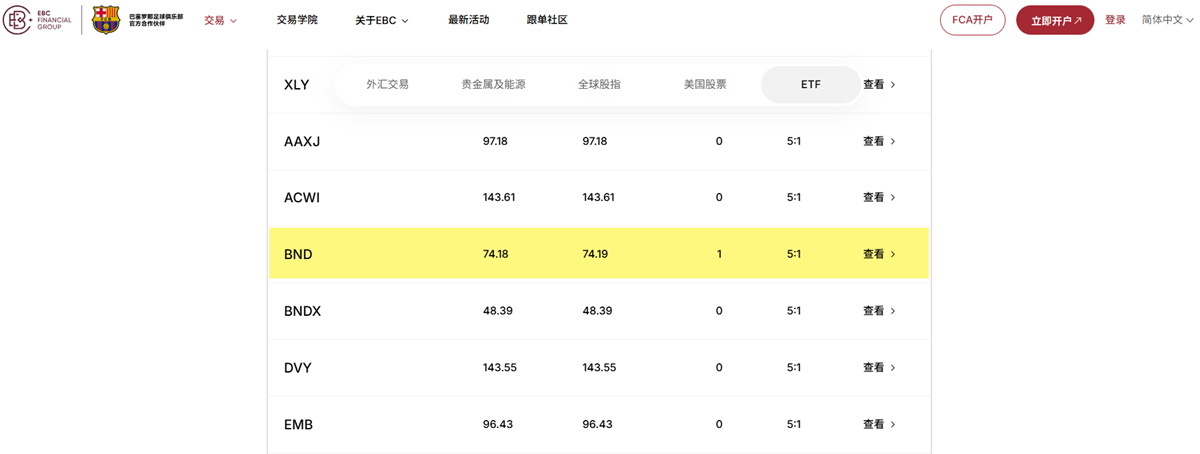Click the first 143.55 price for DVY
Image resolution: width=1200 pixels, height=454 pixels.
[x=499, y=367]
